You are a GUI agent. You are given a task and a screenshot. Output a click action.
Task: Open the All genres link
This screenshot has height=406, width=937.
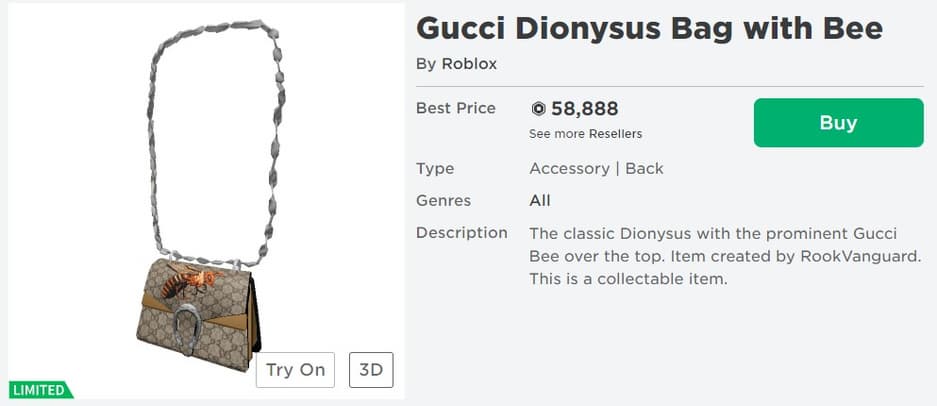540,200
